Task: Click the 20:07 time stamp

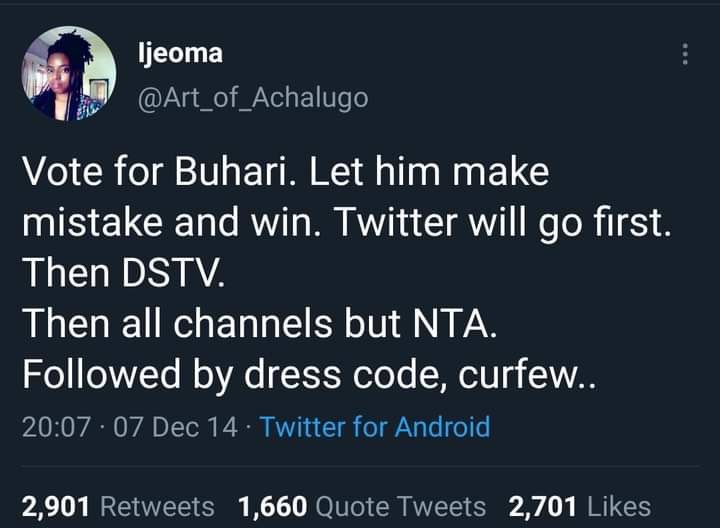Action: 56,427
